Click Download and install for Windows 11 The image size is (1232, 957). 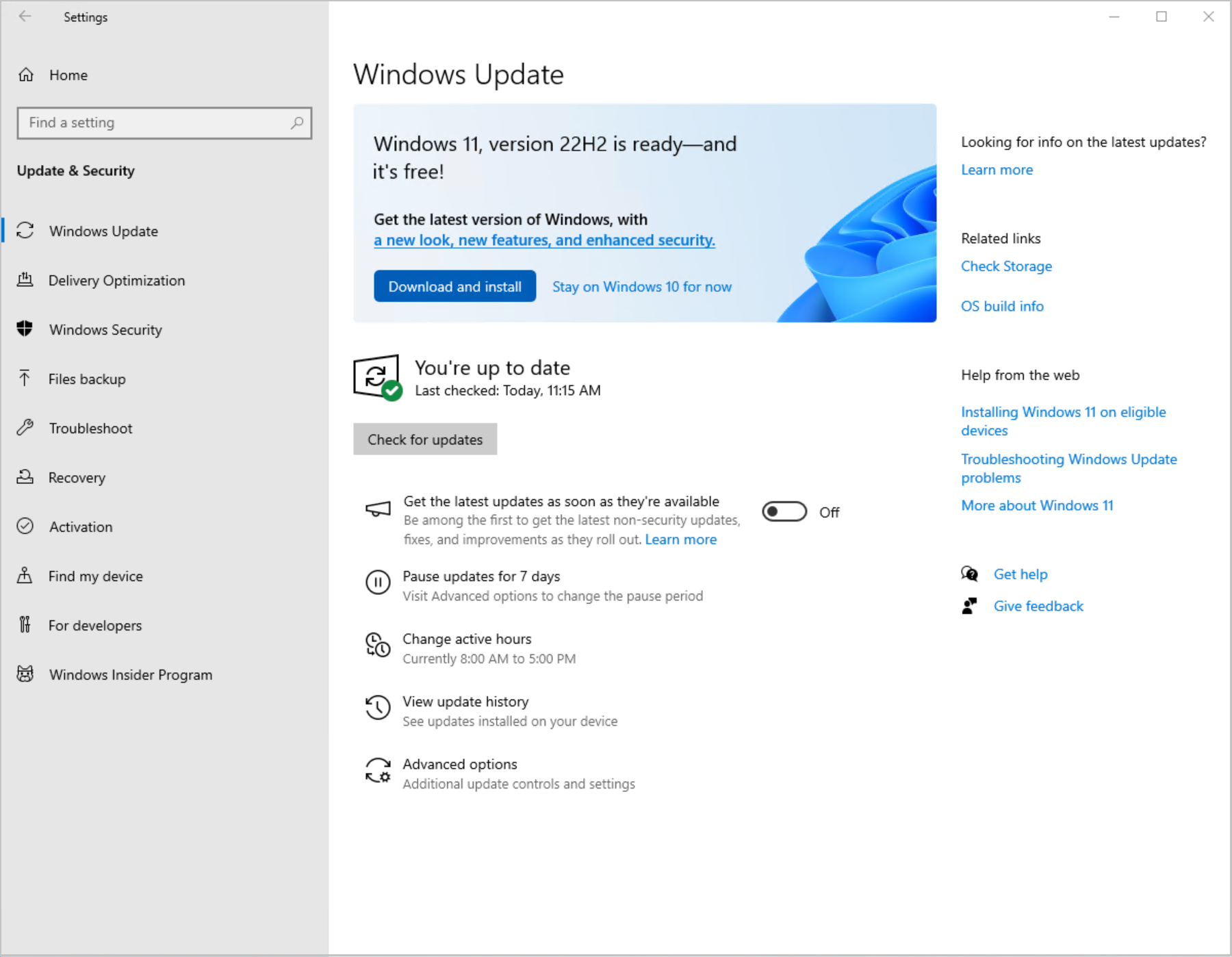[x=454, y=286]
